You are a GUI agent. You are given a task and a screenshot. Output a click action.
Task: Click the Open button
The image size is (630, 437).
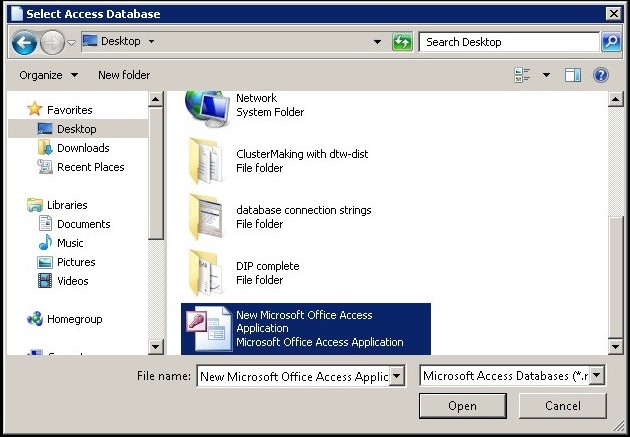coord(462,406)
